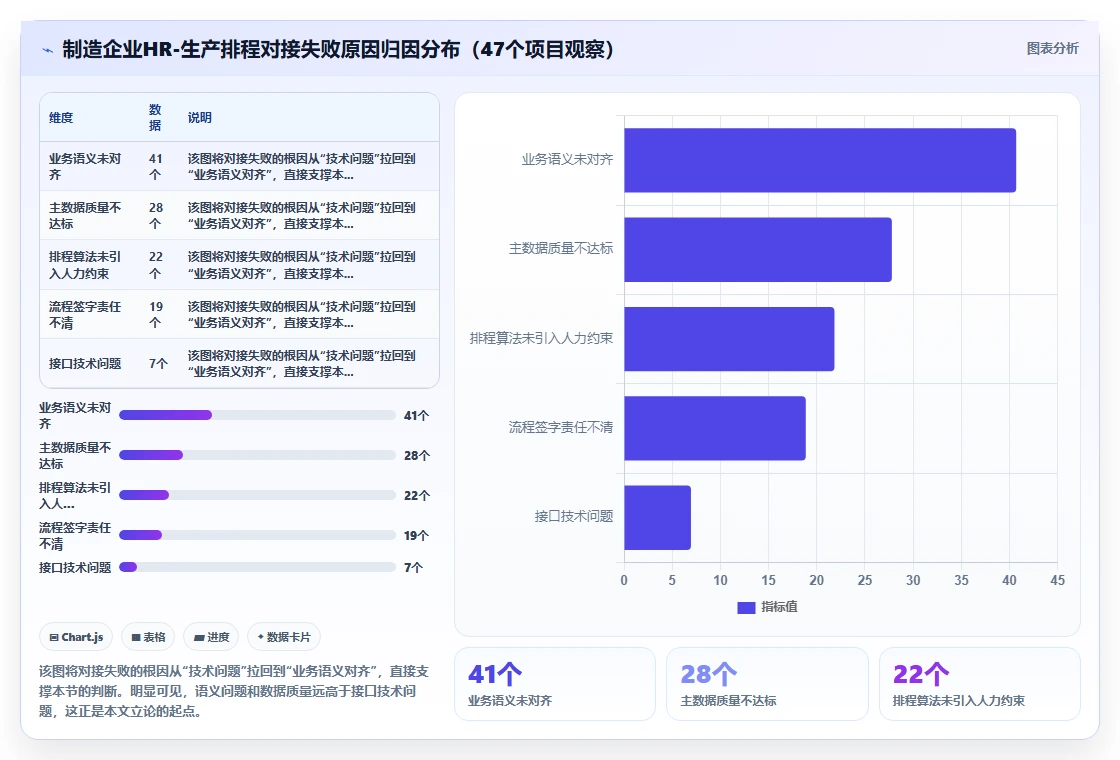
Task: Click the 28个 value beside progress bar
Action: (416, 456)
